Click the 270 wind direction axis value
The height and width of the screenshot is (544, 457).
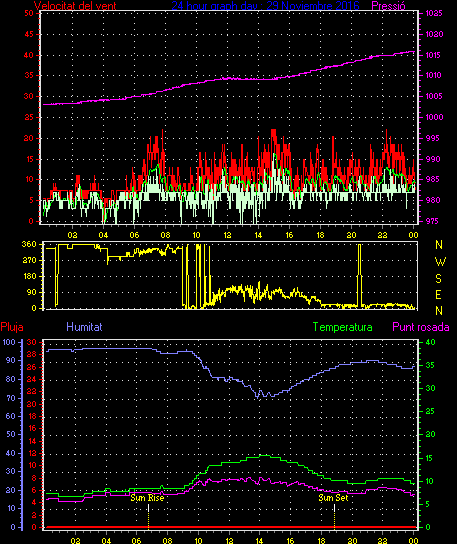point(29,260)
